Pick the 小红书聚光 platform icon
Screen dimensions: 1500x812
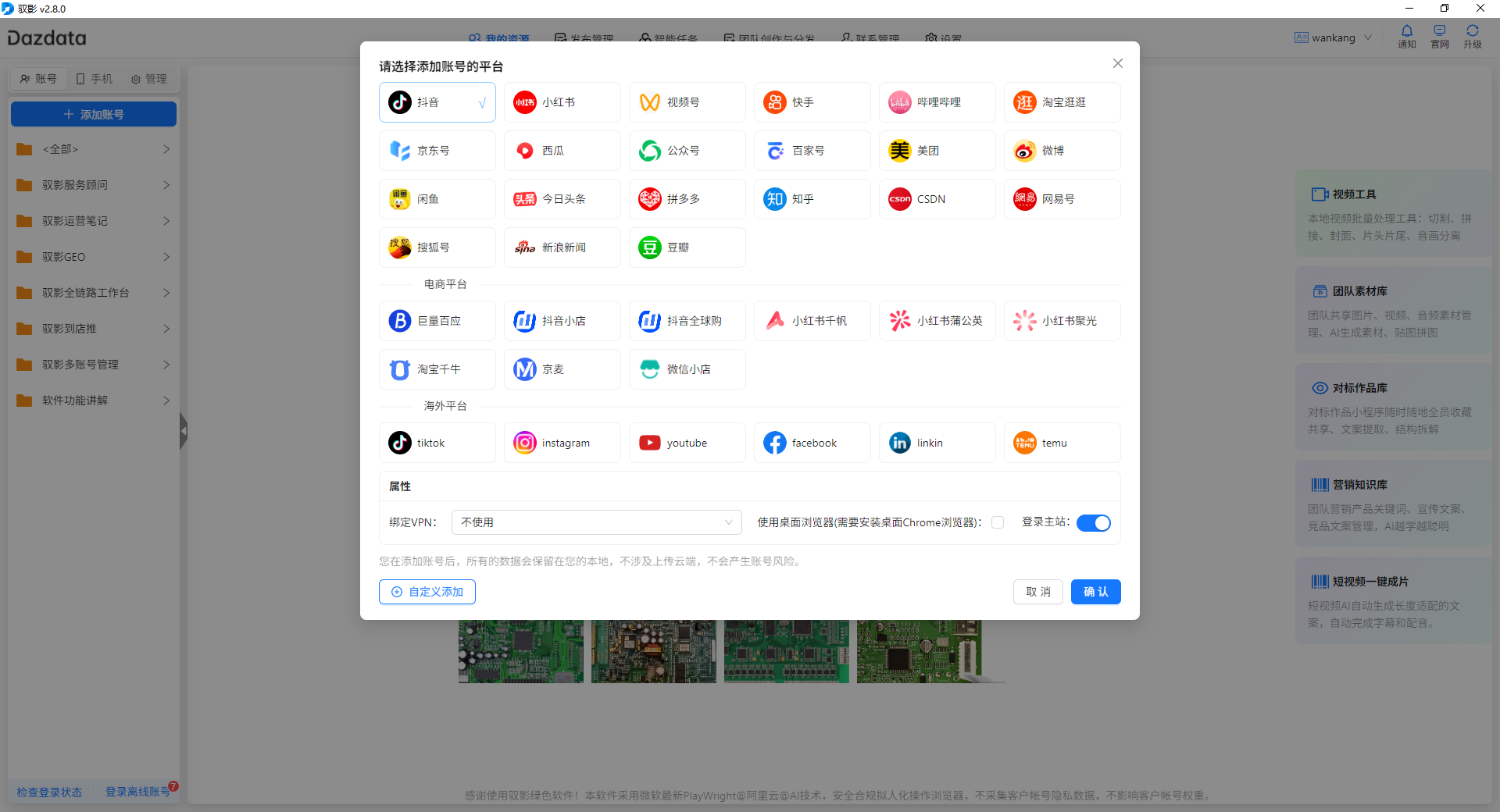[x=1025, y=321]
